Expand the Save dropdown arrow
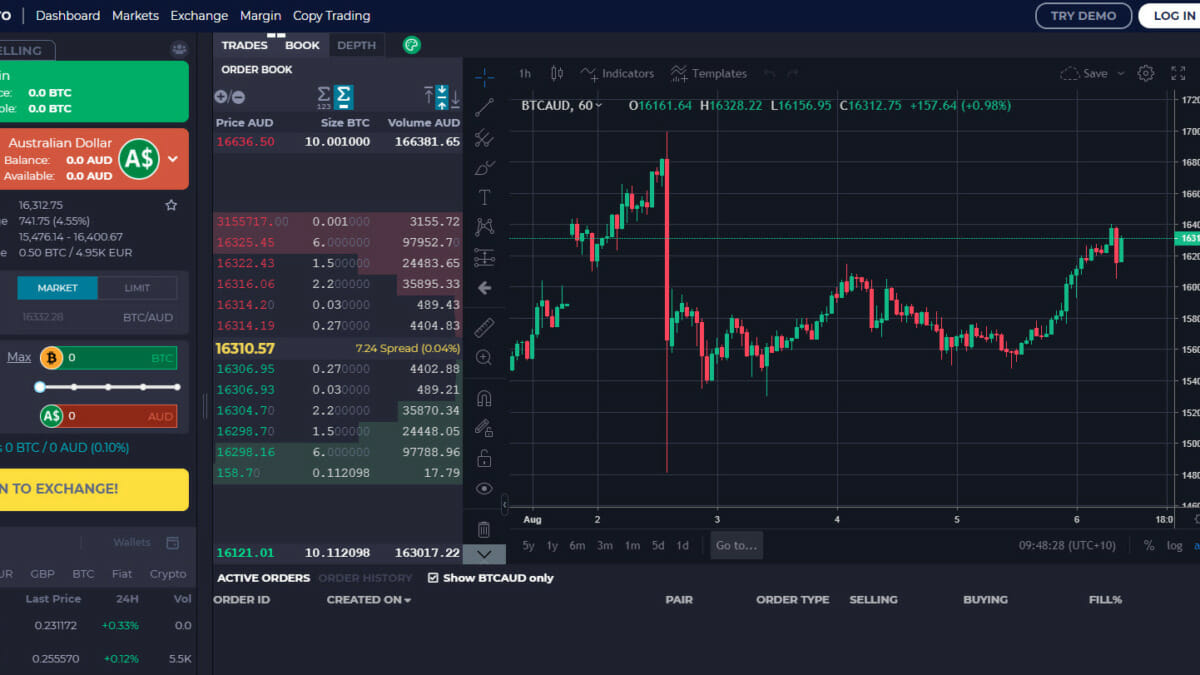 coord(1121,73)
